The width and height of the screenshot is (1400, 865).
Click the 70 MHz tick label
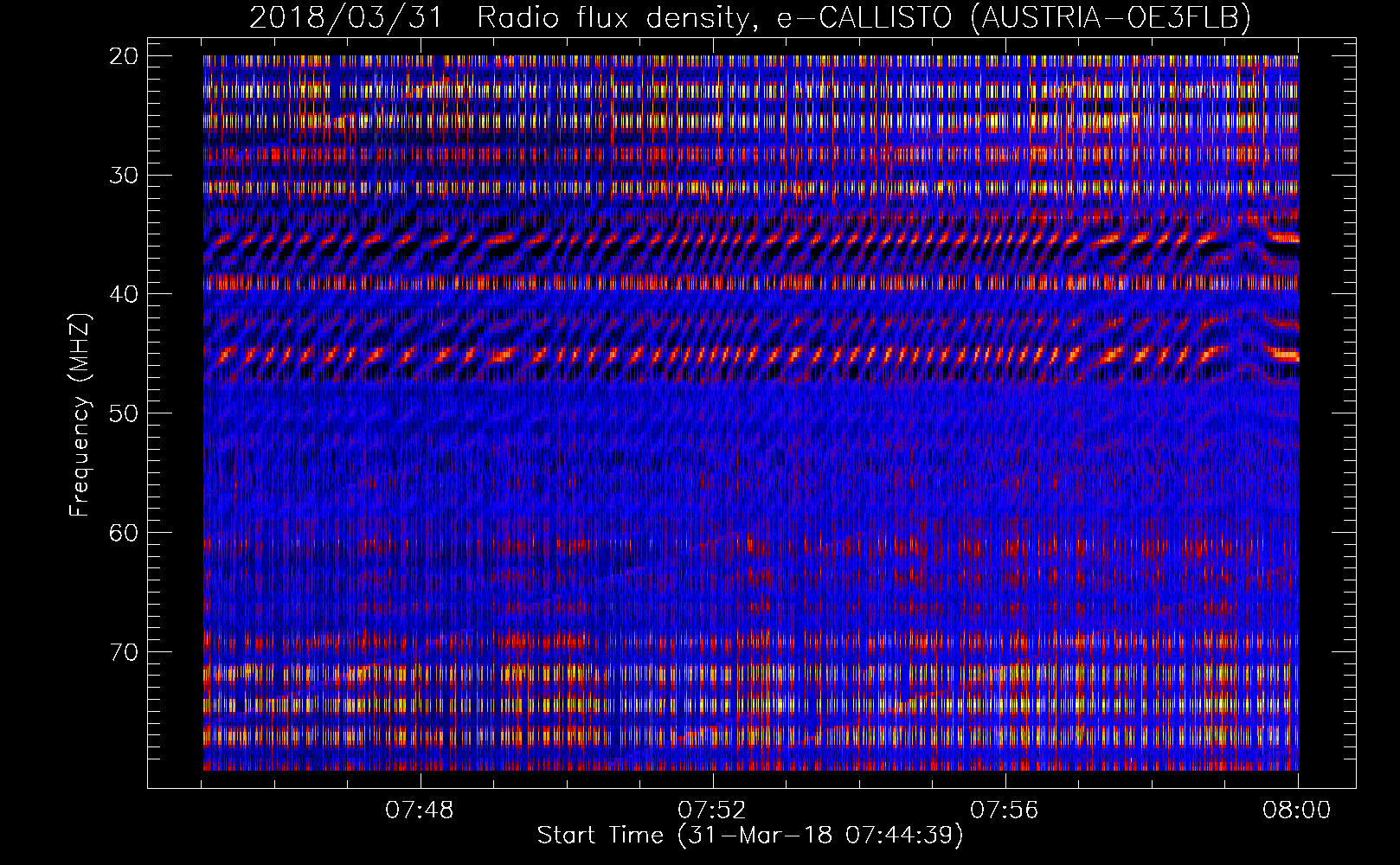[125, 650]
